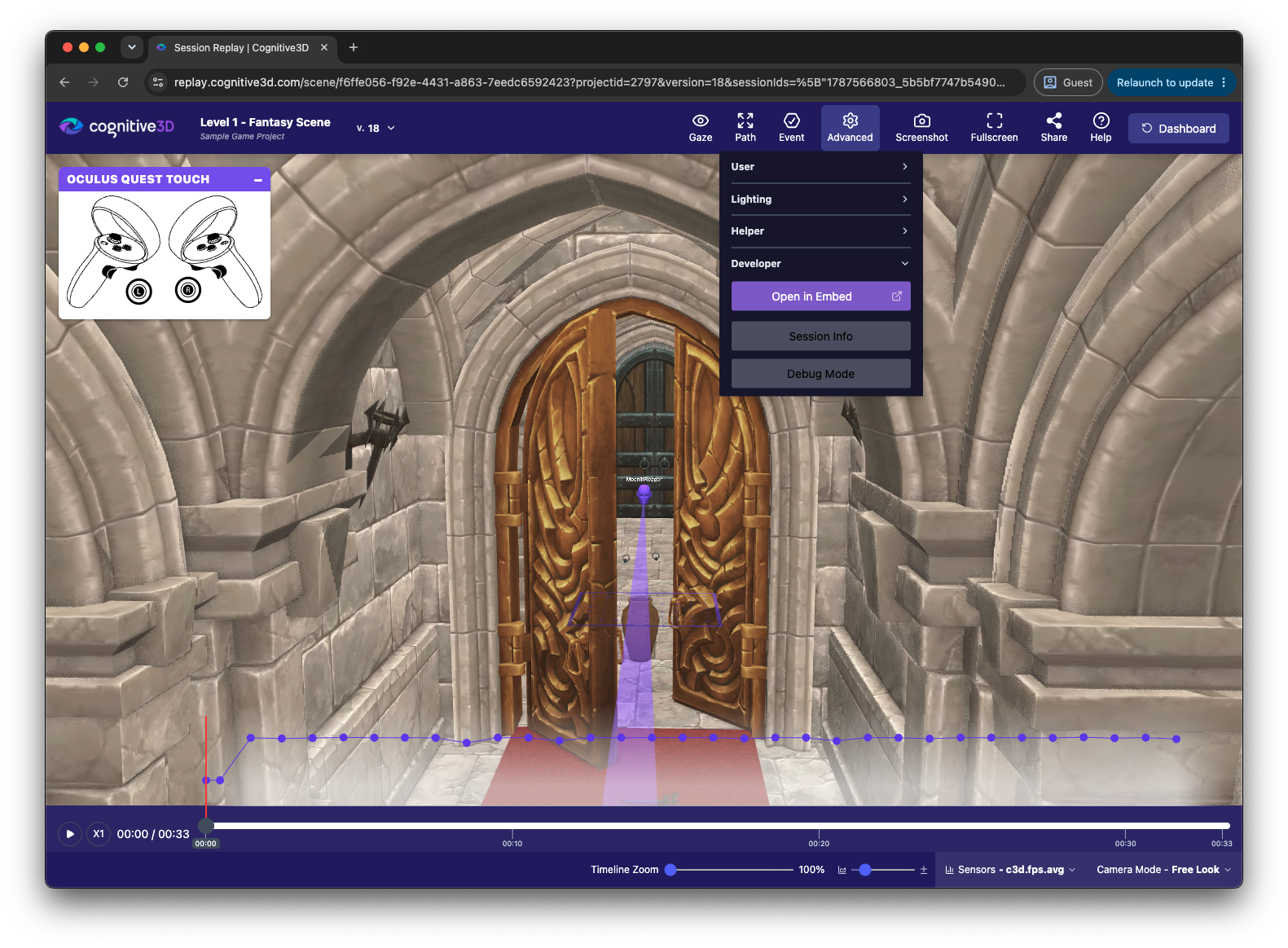The width and height of the screenshot is (1288, 948).
Task: Toggle the Gaze eye visualization
Action: pos(700,128)
